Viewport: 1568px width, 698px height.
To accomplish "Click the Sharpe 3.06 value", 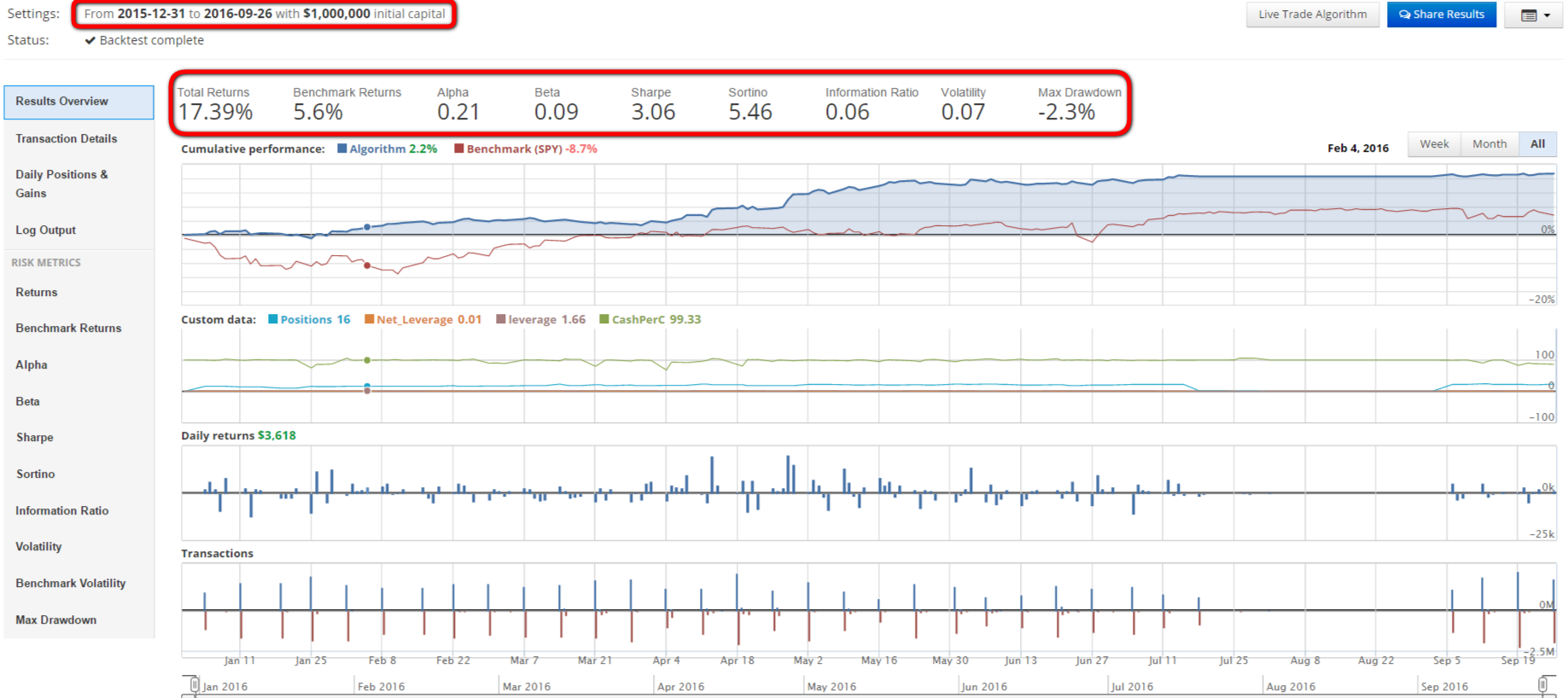I will pyautogui.click(x=653, y=113).
